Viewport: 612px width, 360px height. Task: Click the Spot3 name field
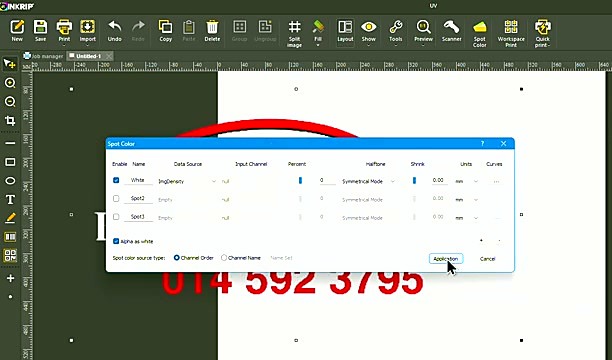[138, 217]
